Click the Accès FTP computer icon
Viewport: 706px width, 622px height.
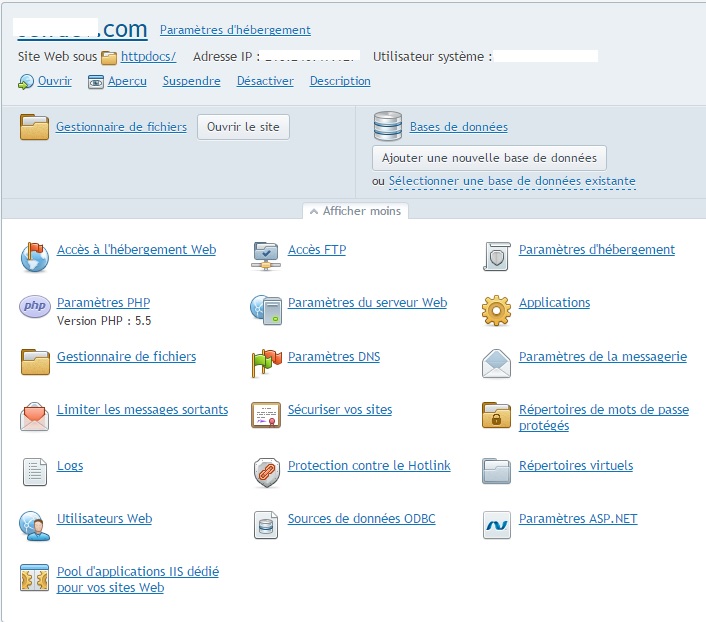(x=265, y=256)
